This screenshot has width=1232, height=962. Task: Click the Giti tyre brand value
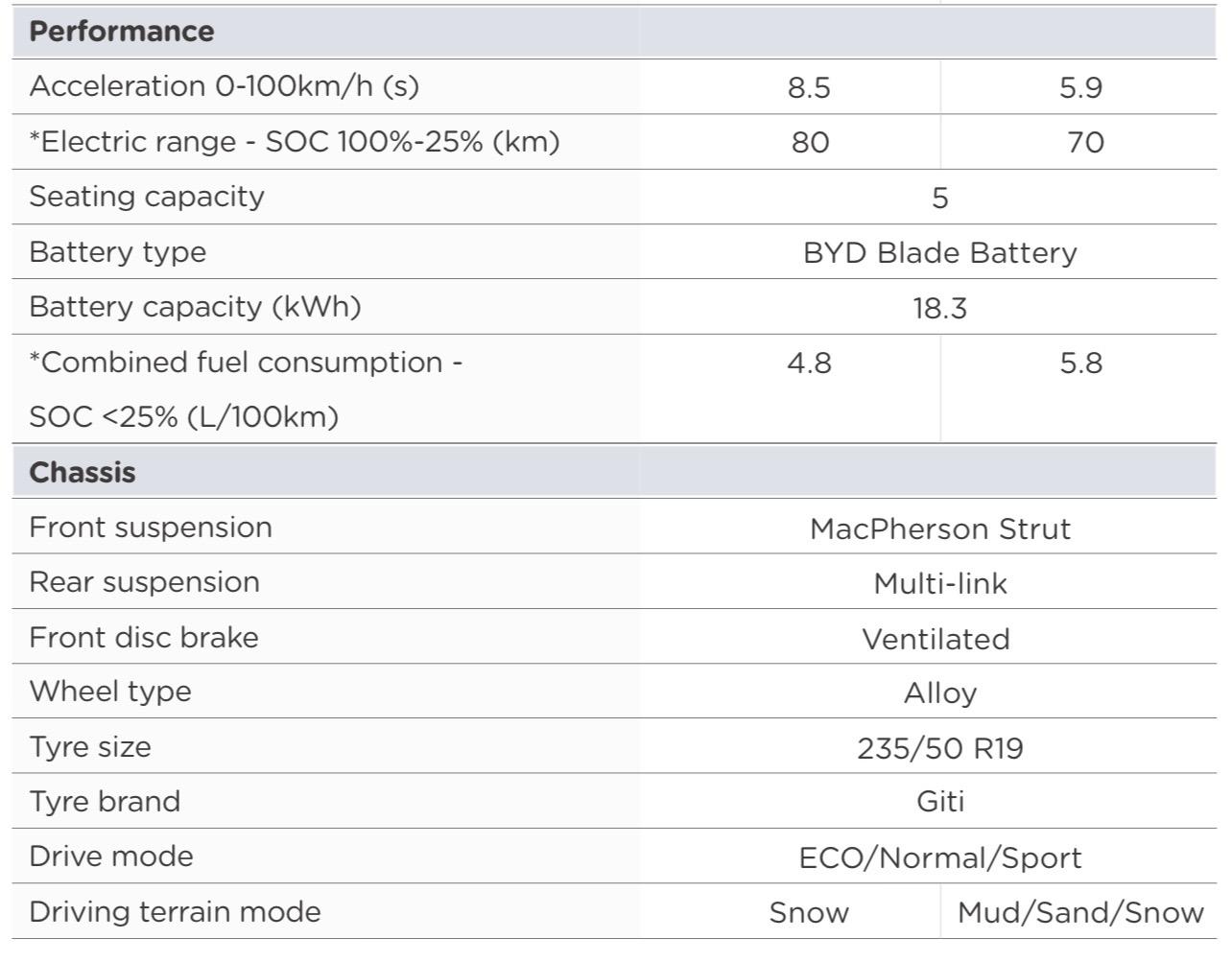[940, 802]
